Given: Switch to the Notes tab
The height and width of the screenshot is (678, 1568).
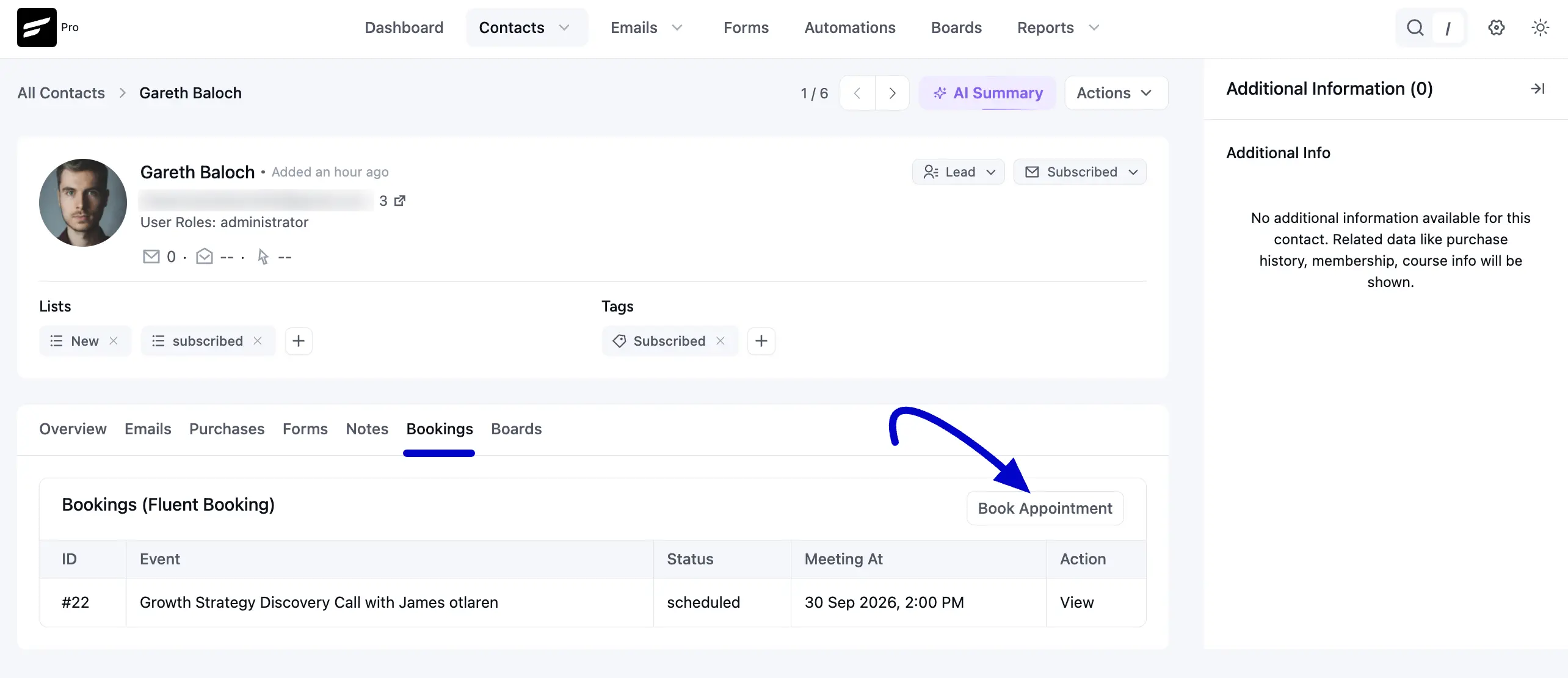Looking at the screenshot, I should coord(367,429).
